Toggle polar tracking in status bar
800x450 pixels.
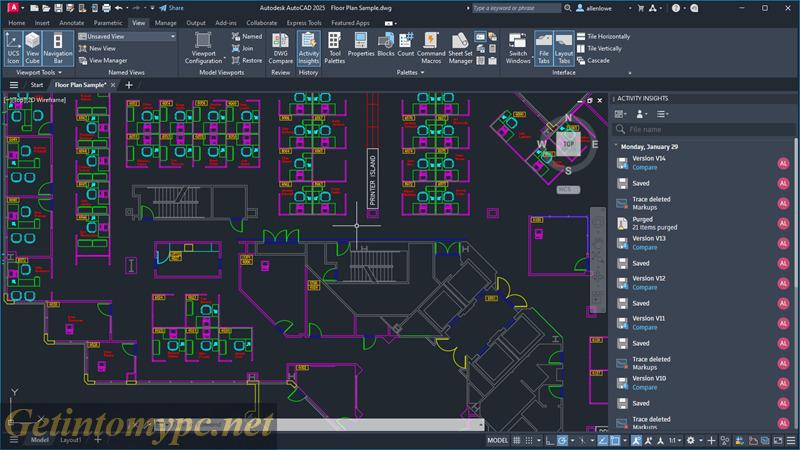click(x=562, y=440)
